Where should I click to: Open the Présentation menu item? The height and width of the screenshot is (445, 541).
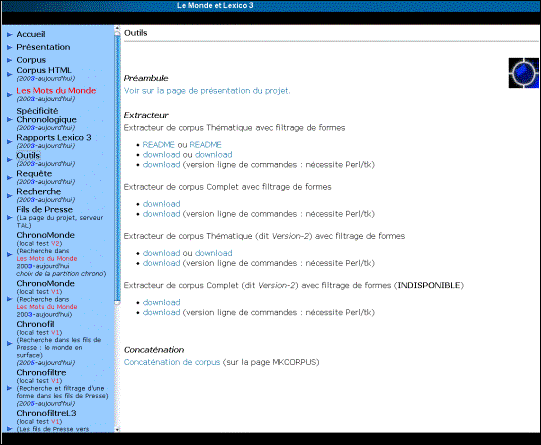43,47
